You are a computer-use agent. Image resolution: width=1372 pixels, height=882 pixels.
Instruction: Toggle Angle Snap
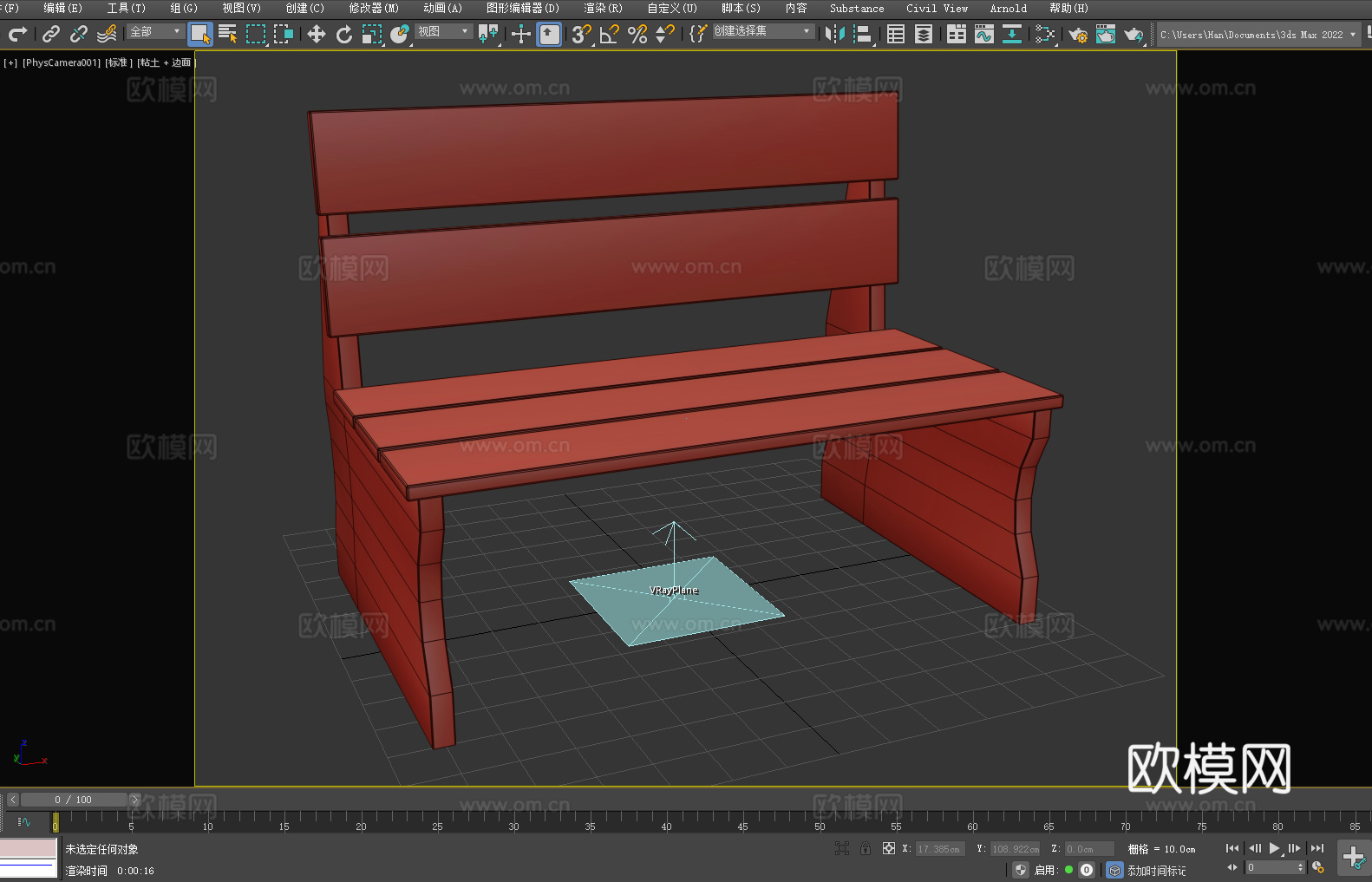pos(610,34)
